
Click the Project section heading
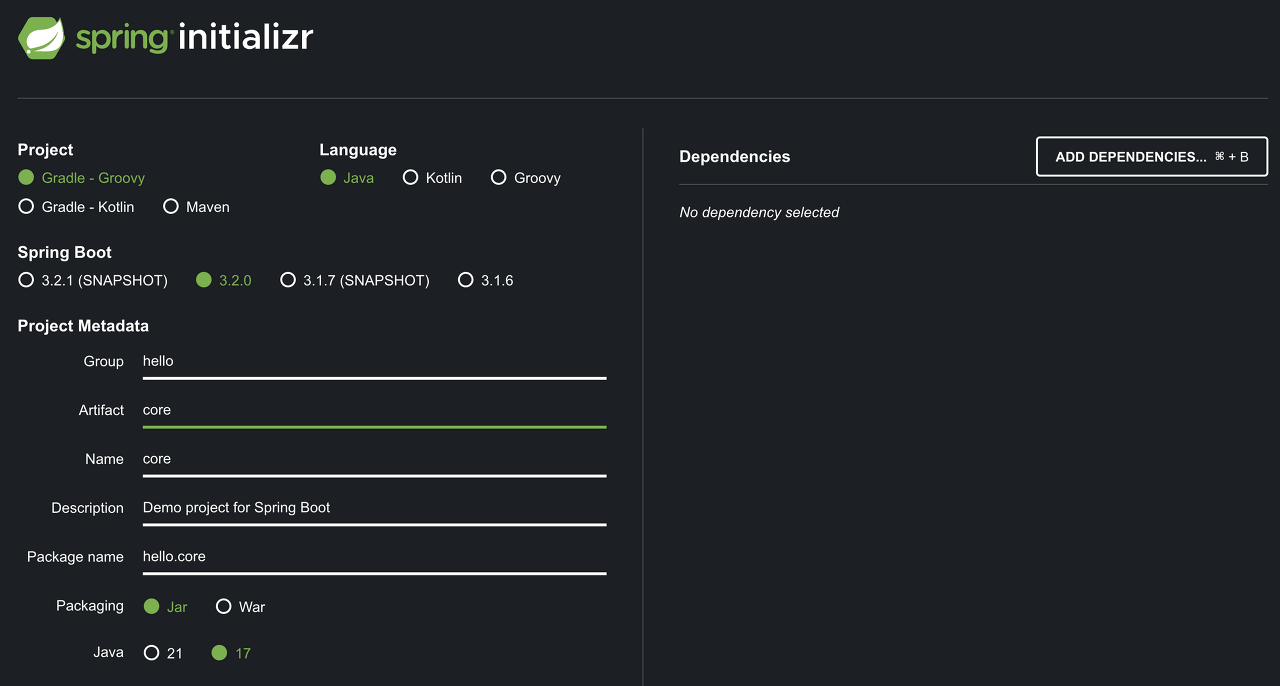click(x=45, y=150)
